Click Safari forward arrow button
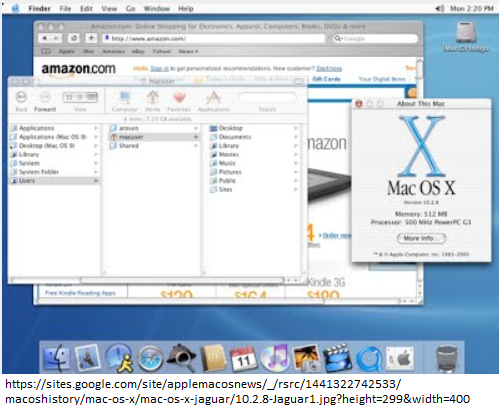This screenshot has height=411, width=499. pos(56,38)
